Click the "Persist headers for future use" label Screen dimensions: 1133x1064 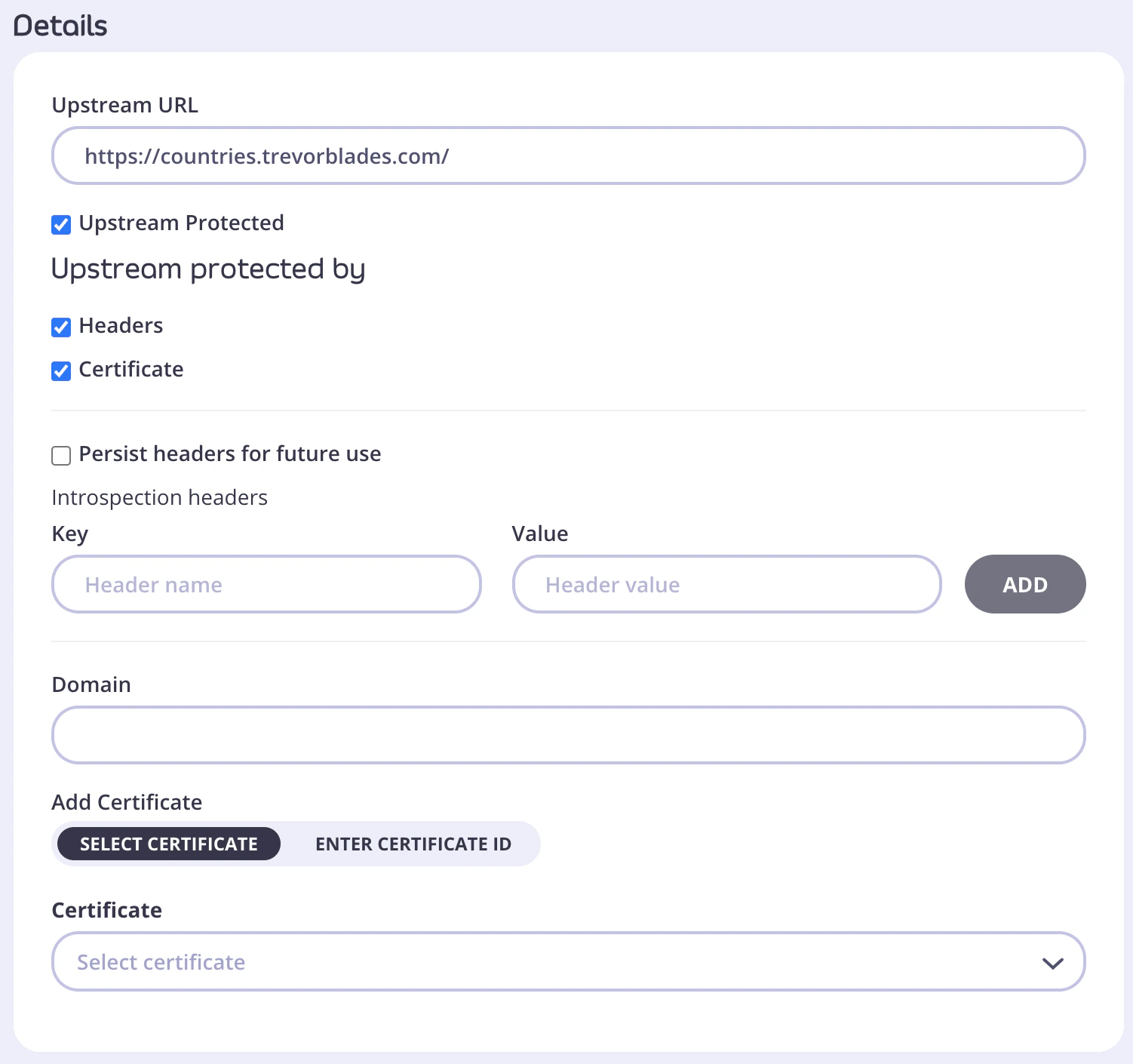[x=229, y=454]
